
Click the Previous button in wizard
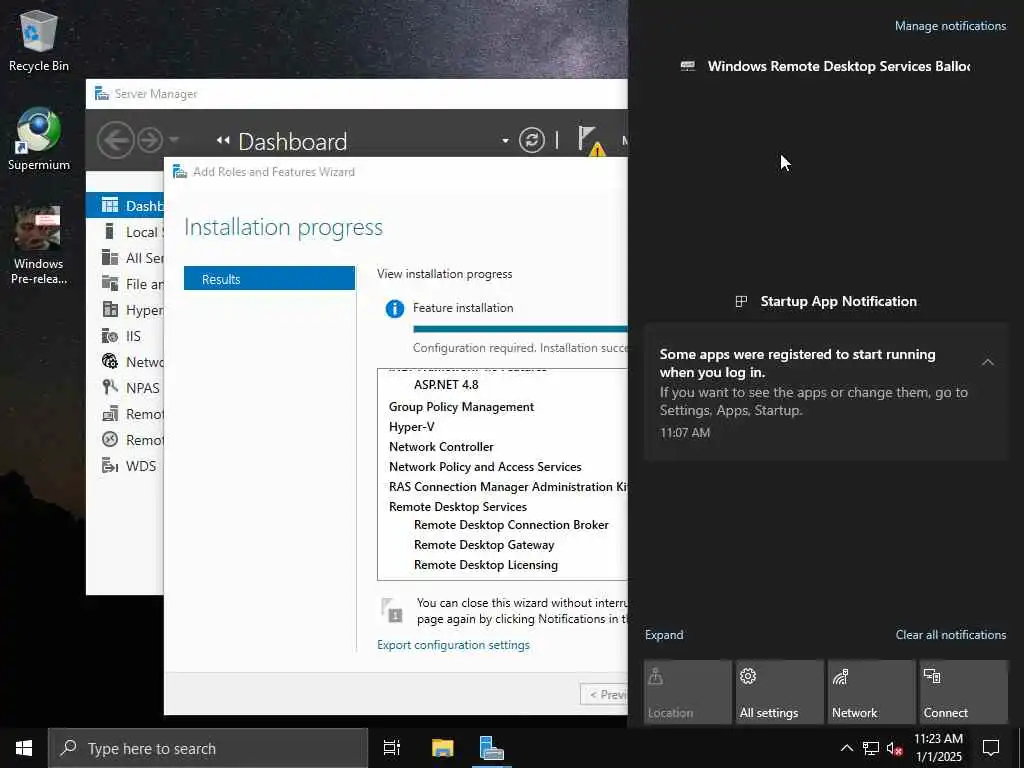[x=603, y=694]
